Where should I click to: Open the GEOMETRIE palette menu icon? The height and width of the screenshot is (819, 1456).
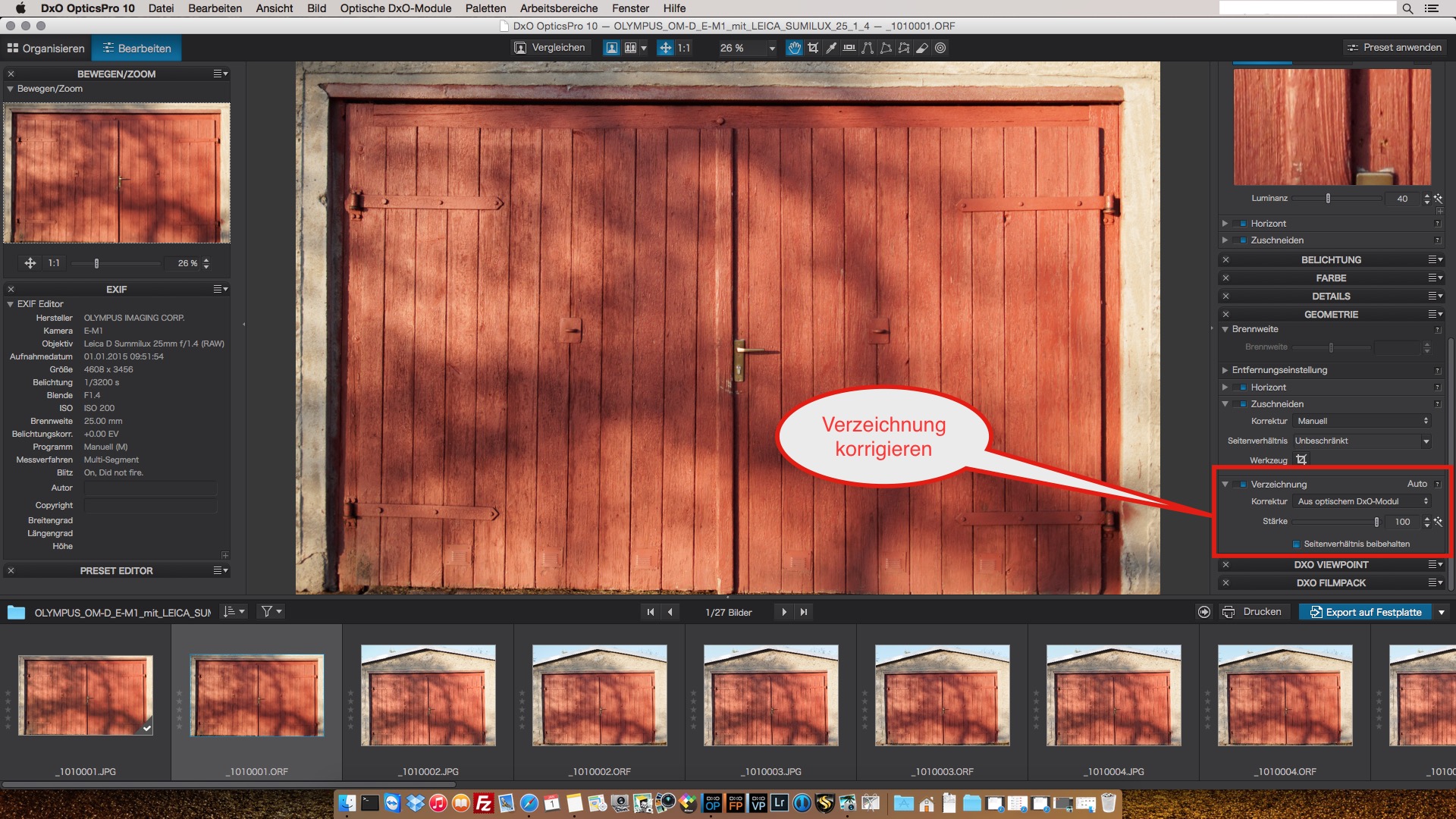click(1435, 314)
